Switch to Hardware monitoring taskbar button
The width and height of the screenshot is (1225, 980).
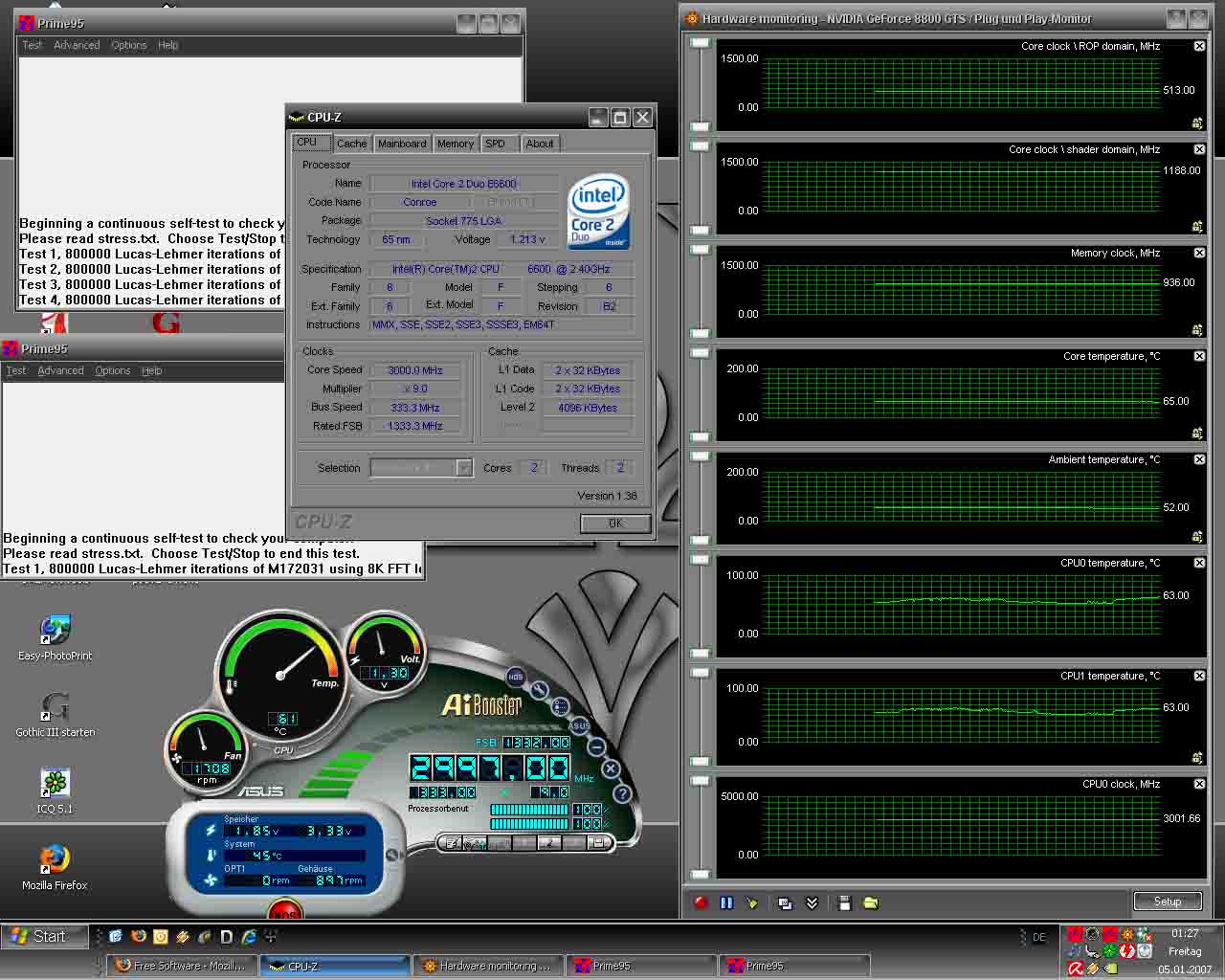pos(488,966)
